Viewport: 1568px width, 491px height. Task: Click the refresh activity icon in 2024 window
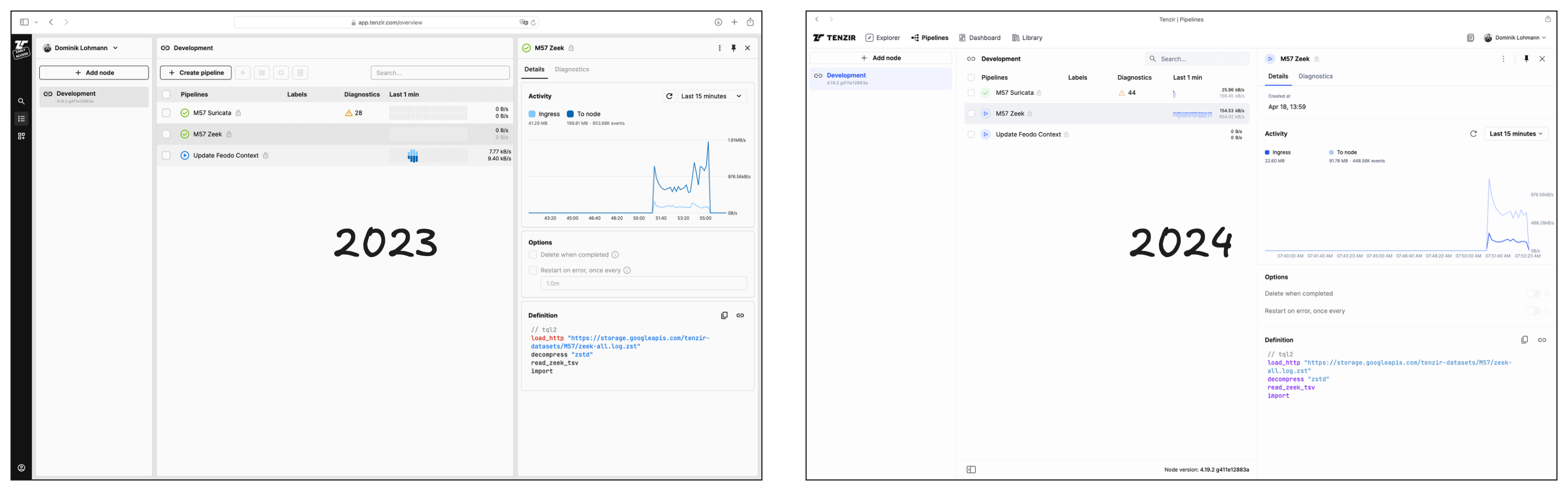pos(1473,134)
